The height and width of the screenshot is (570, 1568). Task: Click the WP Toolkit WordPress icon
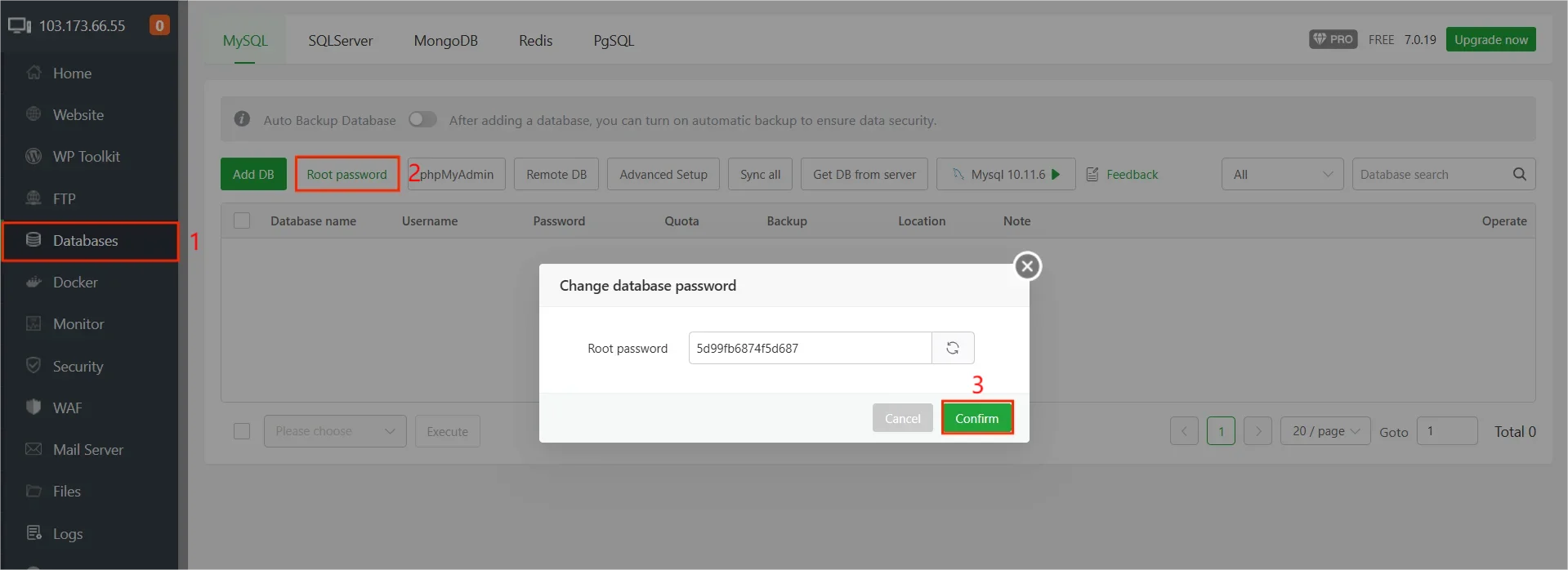coord(34,156)
